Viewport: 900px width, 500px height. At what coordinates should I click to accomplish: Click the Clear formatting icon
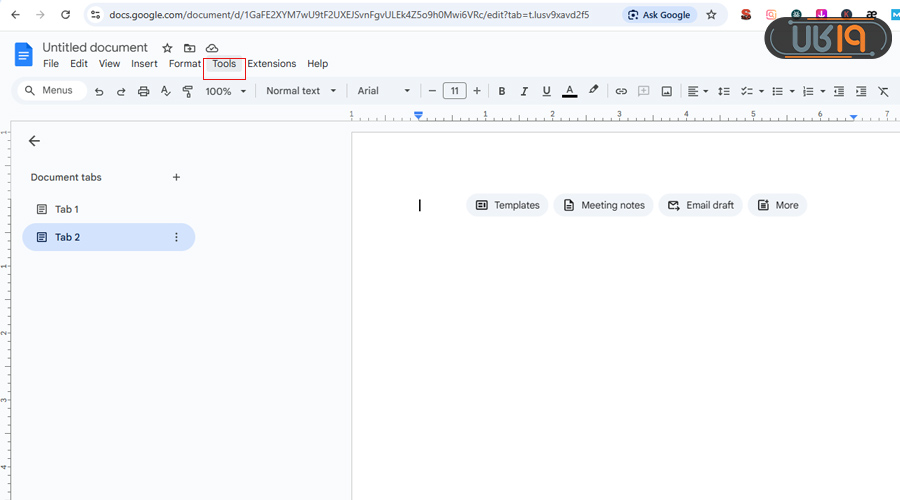point(883,91)
